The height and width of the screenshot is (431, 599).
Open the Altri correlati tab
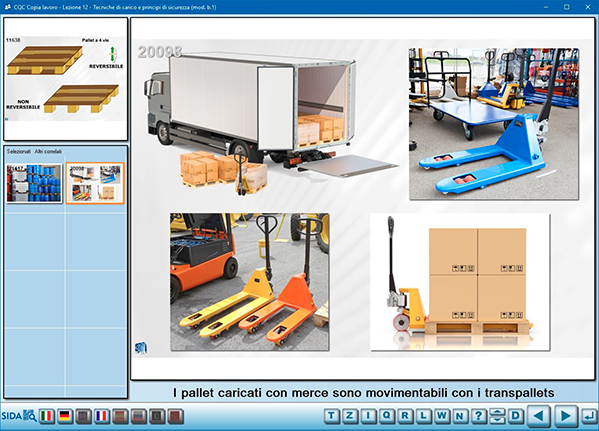pyautogui.click(x=48, y=152)
